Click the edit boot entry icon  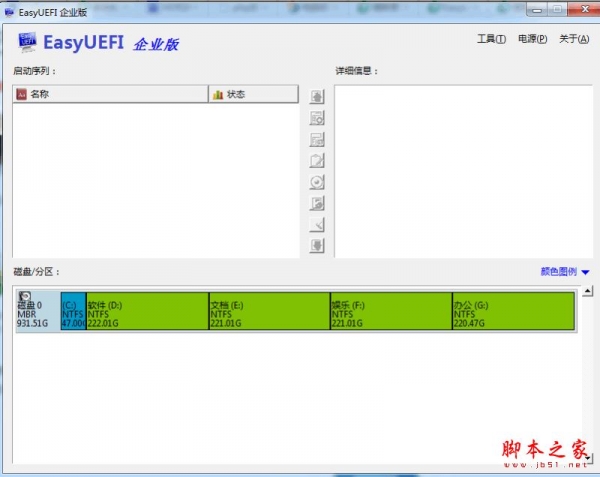[x=317, y=161]
